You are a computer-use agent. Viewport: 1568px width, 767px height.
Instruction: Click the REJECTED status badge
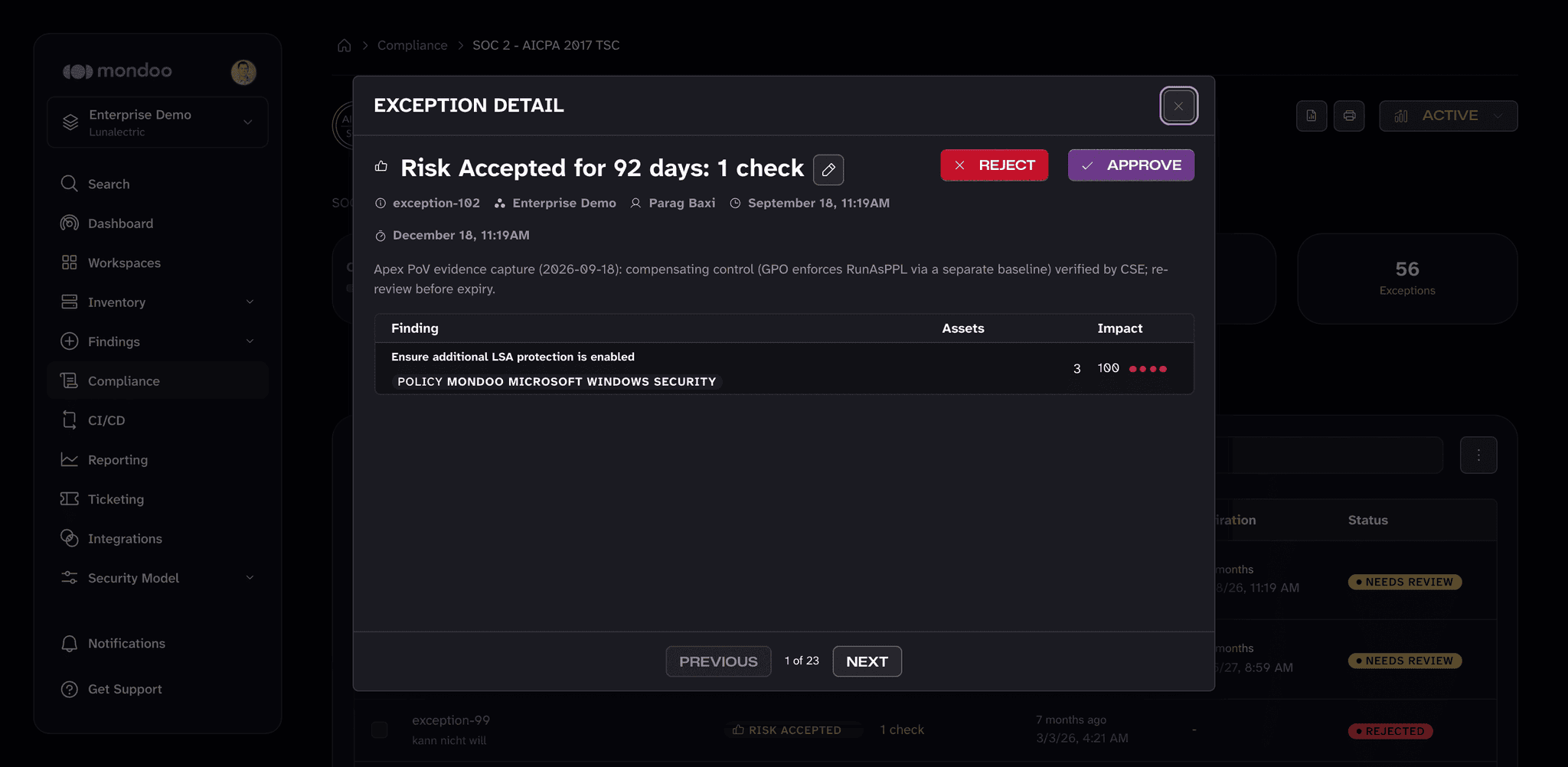[x=1390, y=731]
